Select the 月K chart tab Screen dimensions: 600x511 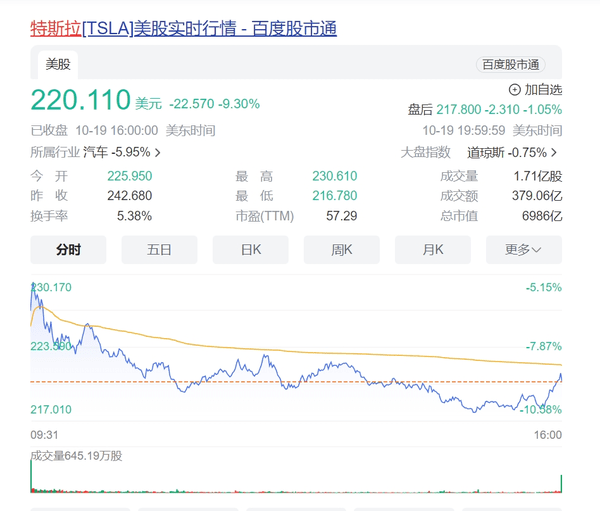click(432, 250)
